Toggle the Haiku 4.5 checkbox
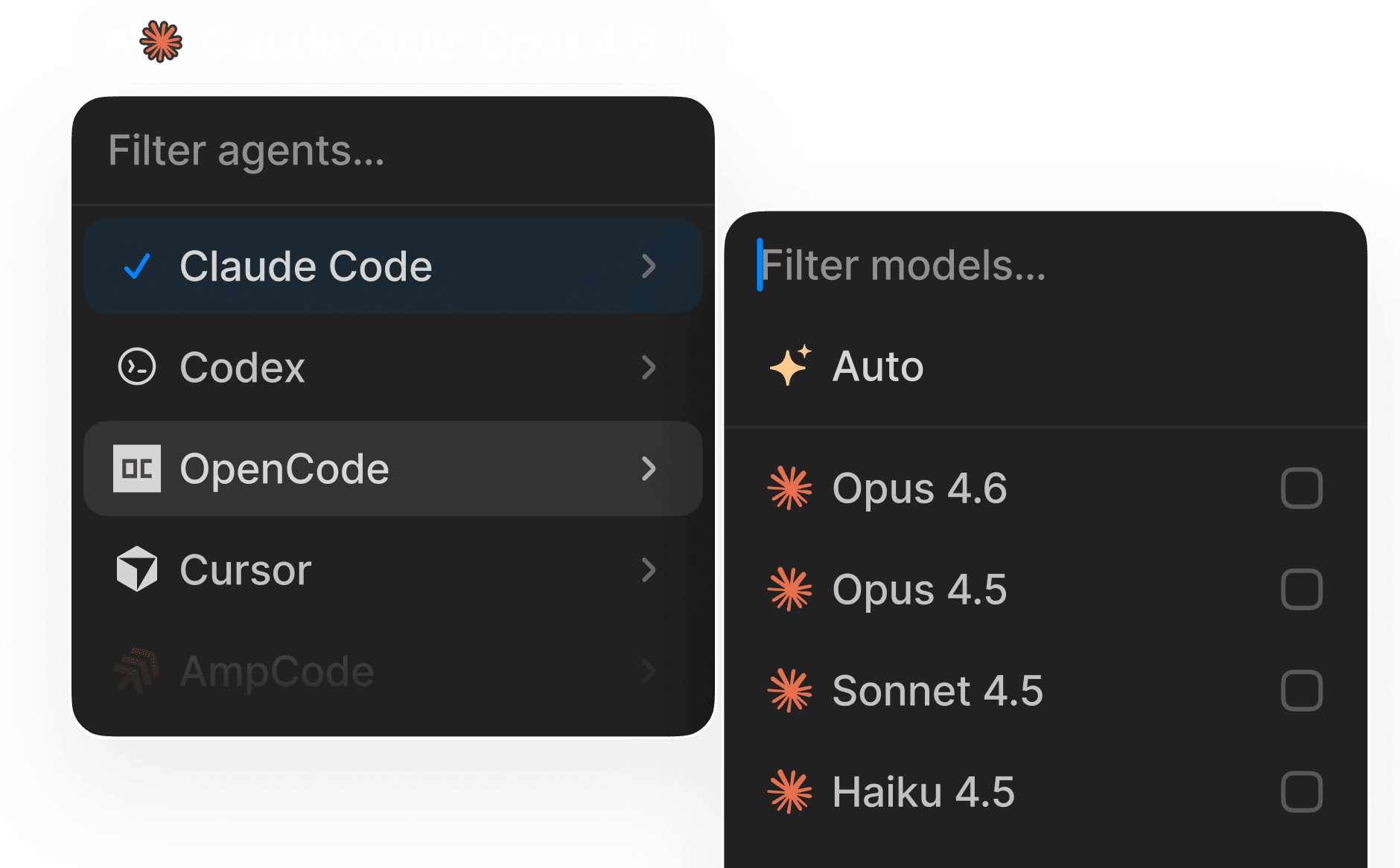The height and width of the screenshot is (868, 1400). [1301, 791]
